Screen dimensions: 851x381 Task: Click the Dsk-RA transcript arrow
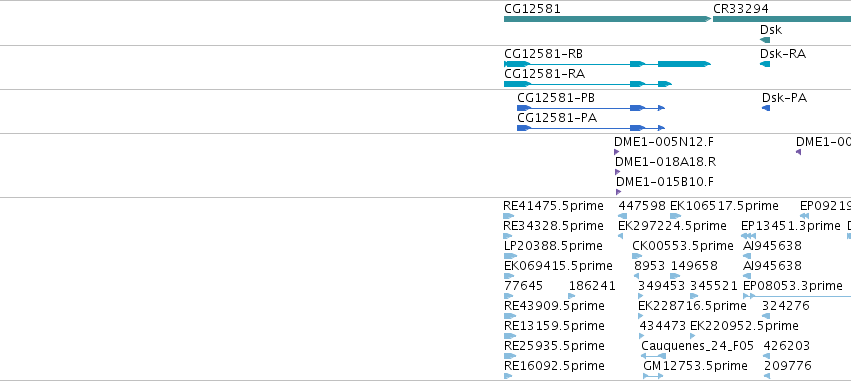point(765,64)
